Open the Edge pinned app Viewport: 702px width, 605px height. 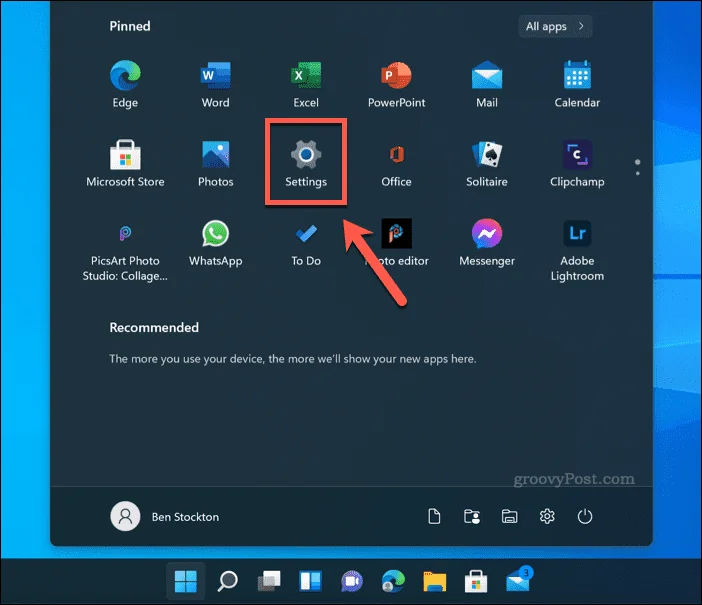point(125,84)
